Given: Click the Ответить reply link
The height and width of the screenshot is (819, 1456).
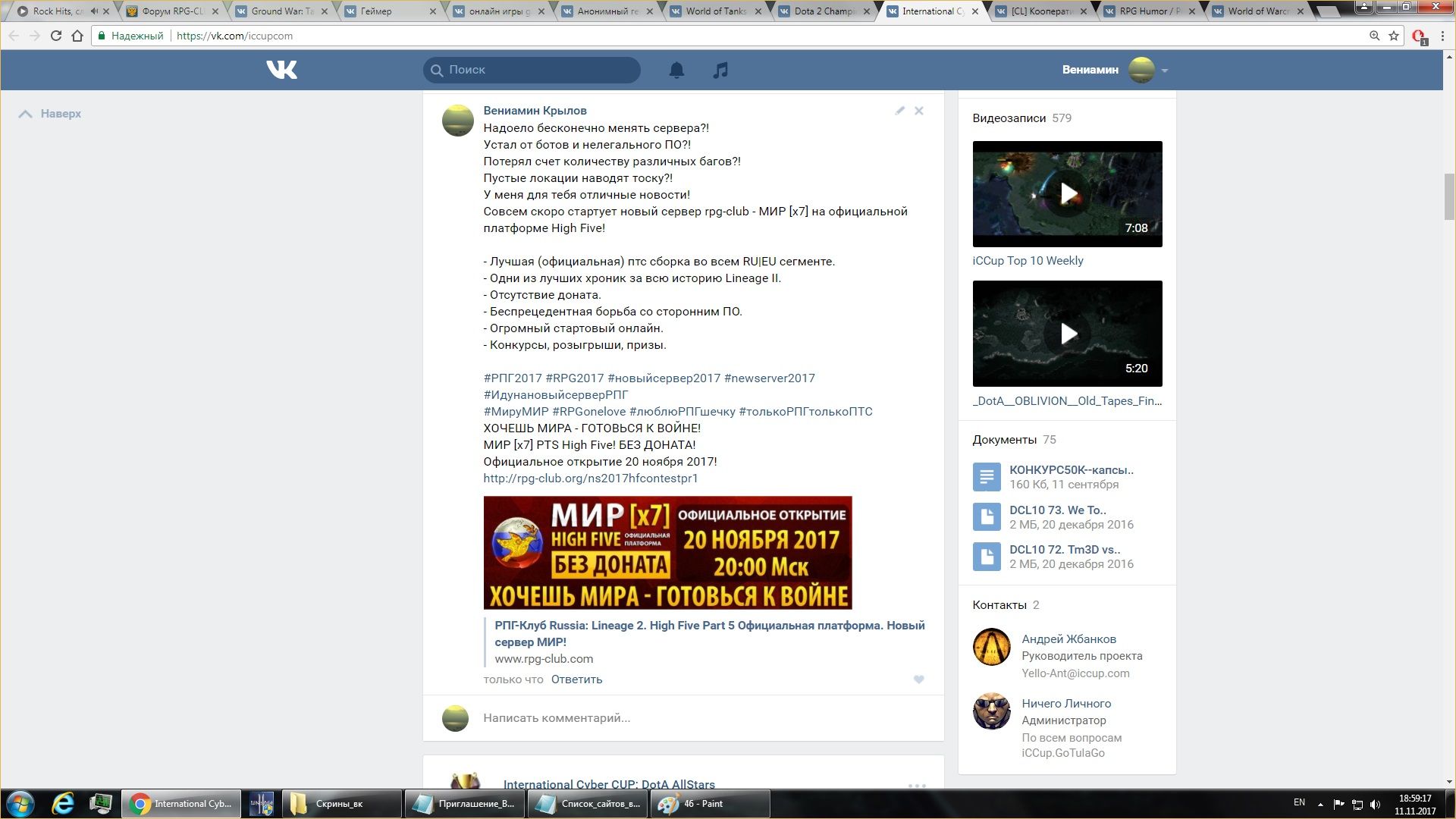Looking at the screenshot, I should tap(576, 679).
